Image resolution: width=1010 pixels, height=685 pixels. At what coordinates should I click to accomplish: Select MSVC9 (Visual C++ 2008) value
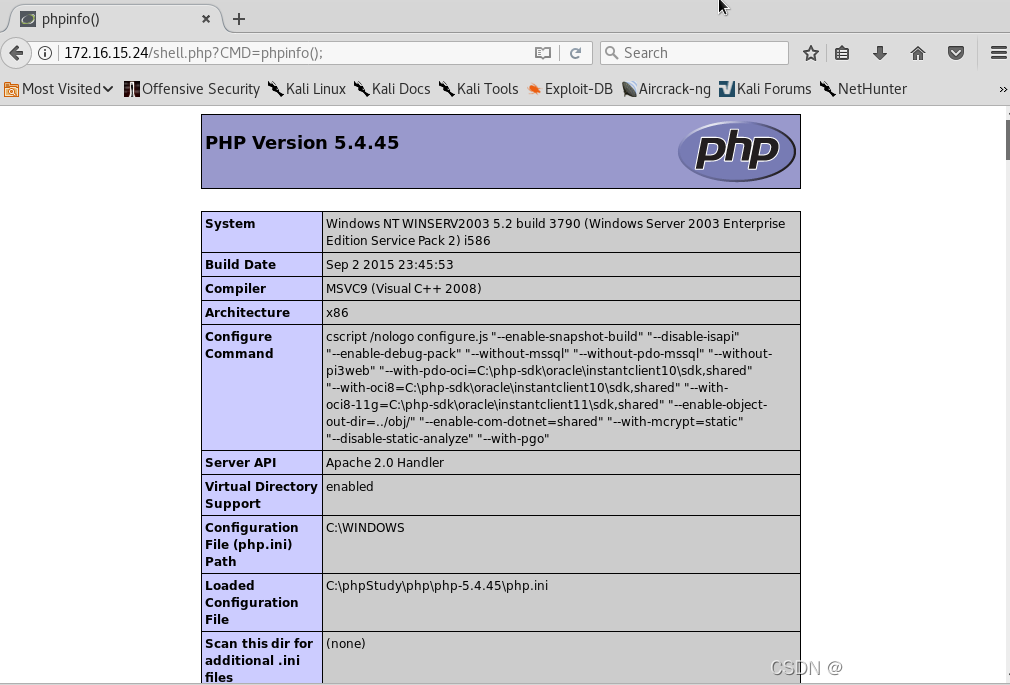pyautogui.click(x=403, y=289)
